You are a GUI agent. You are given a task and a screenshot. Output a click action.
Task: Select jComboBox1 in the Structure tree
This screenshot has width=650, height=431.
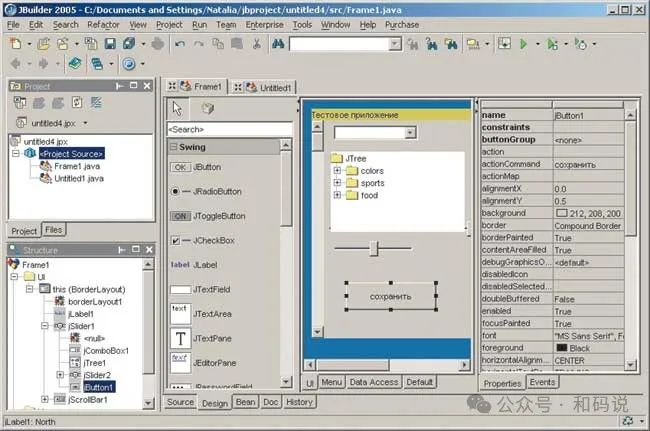pos(99,351)
